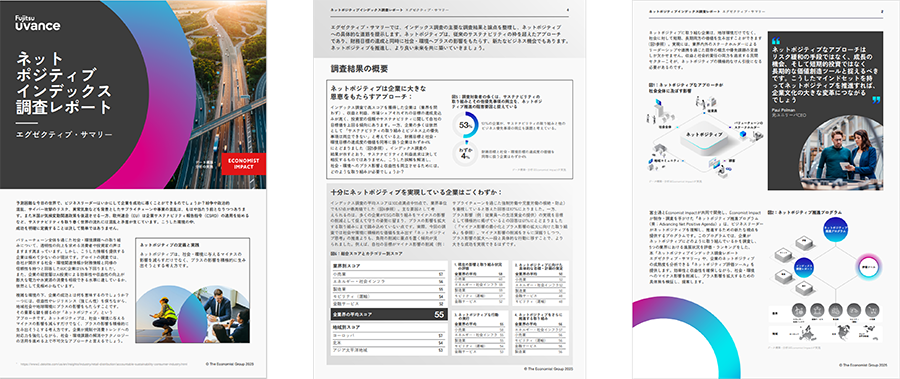Click the アジア太平洋地域 row in regional scores
Viewport: 900px width, 379px height.
pyautogui.click(x=389, y=349)
